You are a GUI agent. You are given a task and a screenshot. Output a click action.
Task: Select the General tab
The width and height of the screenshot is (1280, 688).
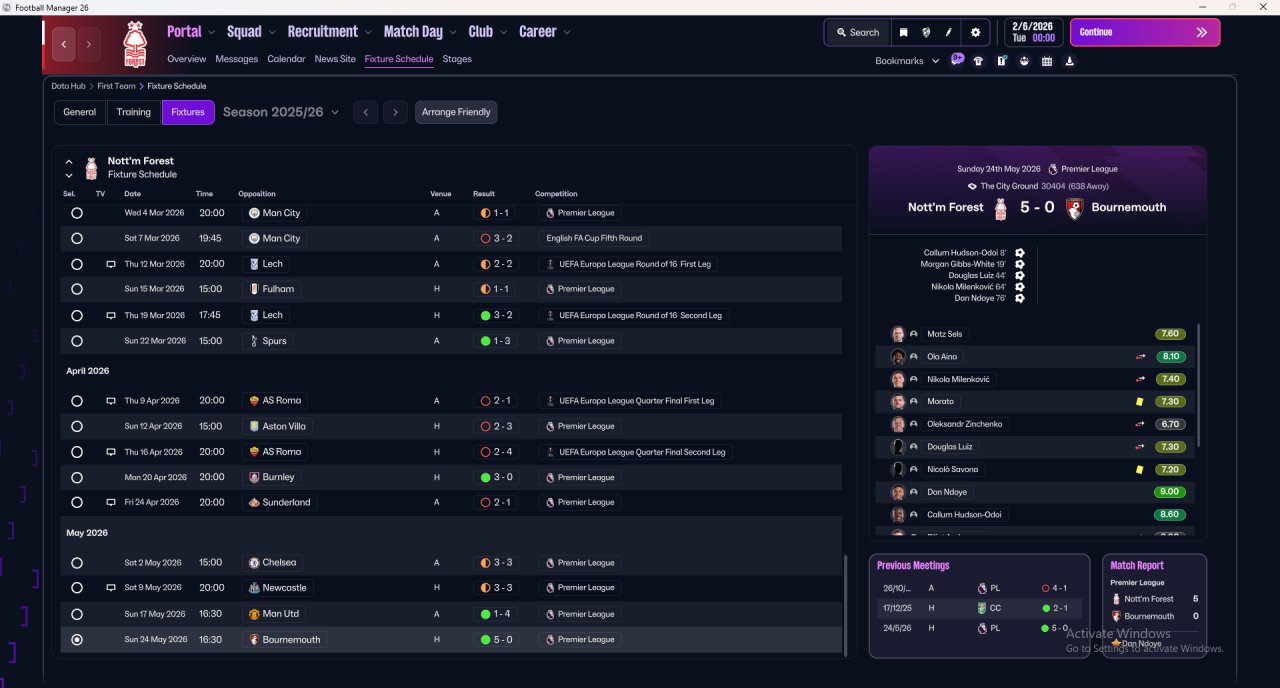tap(80, 112)
